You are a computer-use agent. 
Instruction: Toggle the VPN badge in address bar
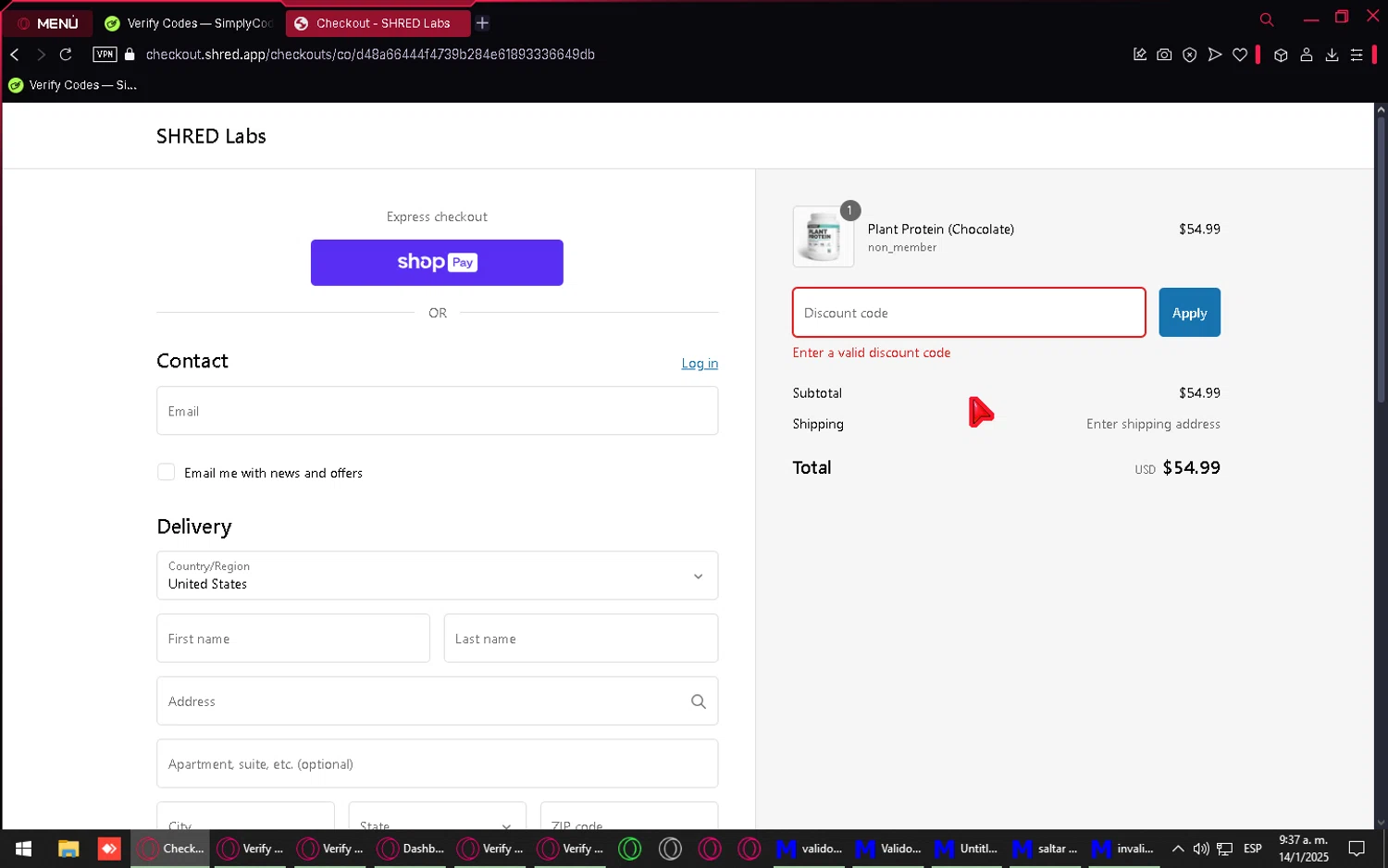105,55
